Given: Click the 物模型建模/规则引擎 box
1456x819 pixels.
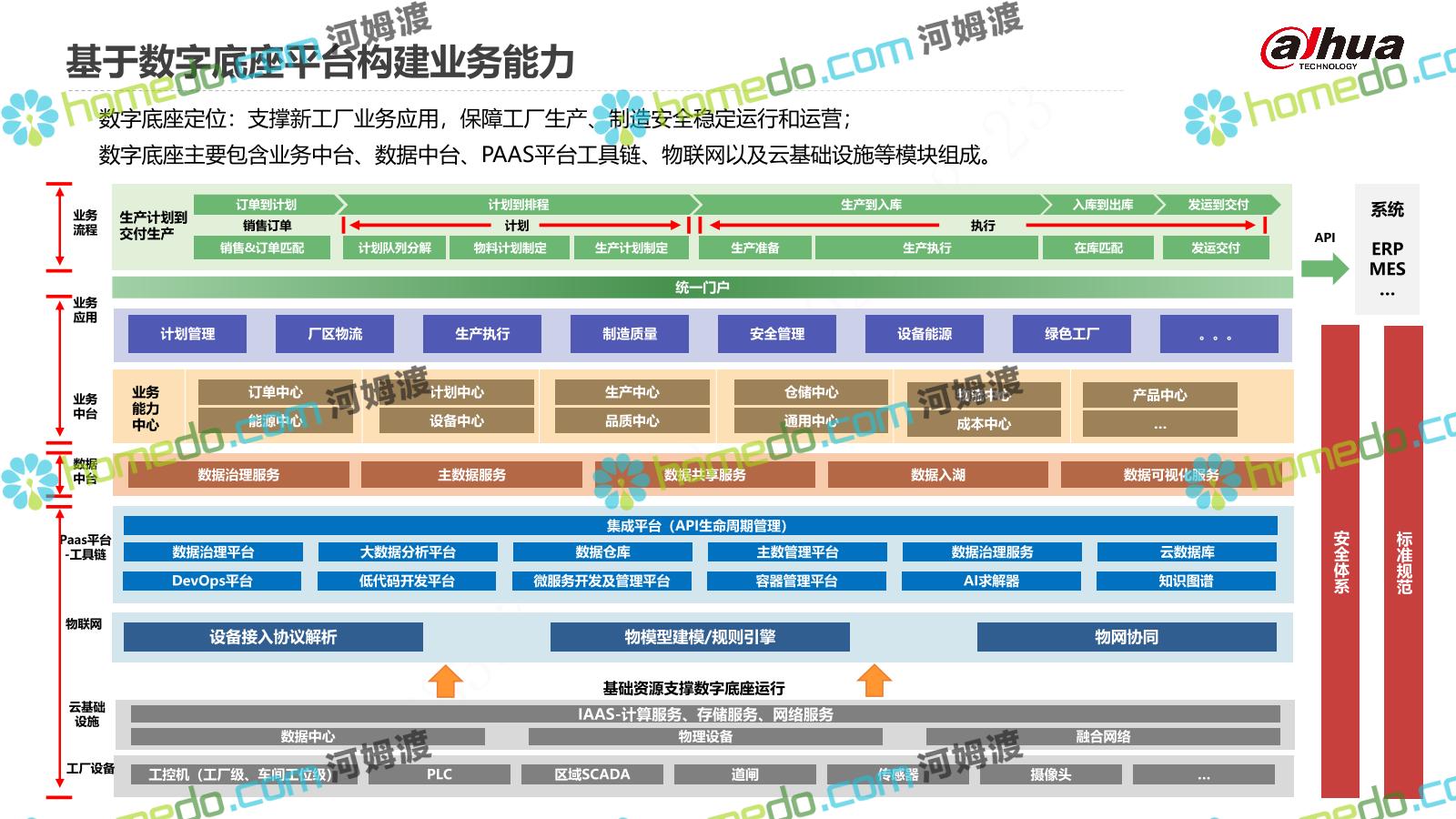Looking at the screenshot, I should coord(700,637).
